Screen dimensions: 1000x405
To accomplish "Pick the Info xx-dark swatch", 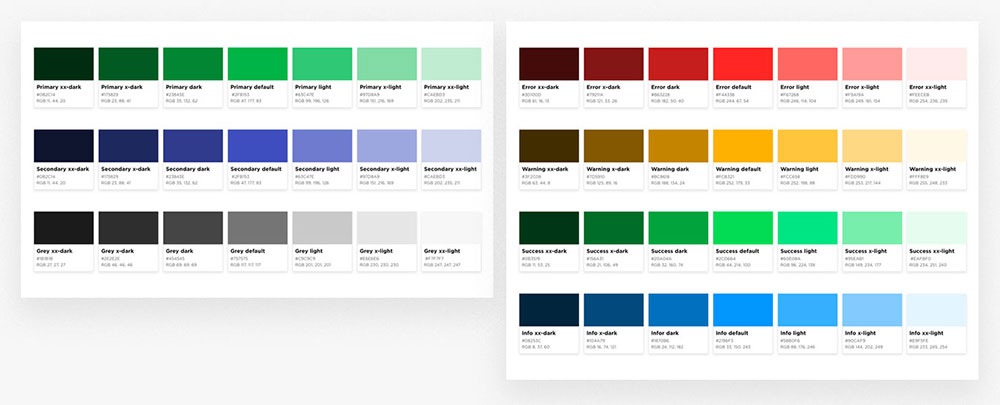I will (x=549, y=310).
